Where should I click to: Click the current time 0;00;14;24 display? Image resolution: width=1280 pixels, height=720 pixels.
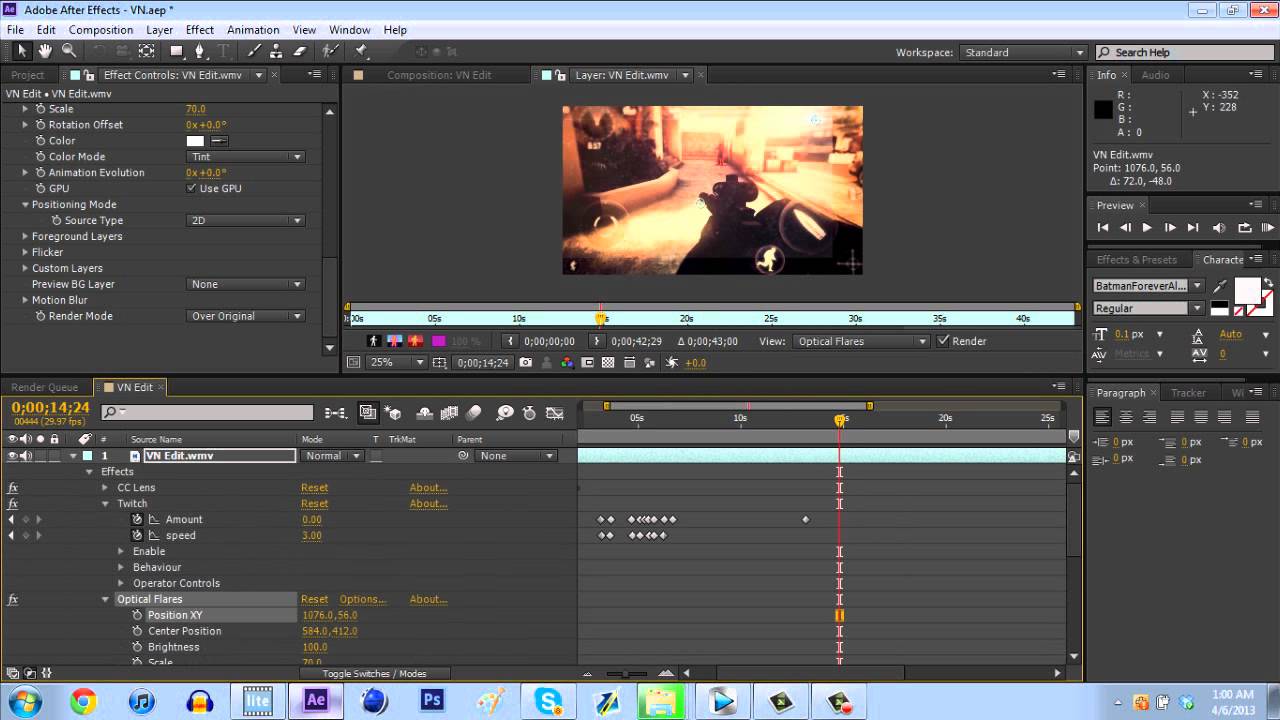[x=51, y=408]
